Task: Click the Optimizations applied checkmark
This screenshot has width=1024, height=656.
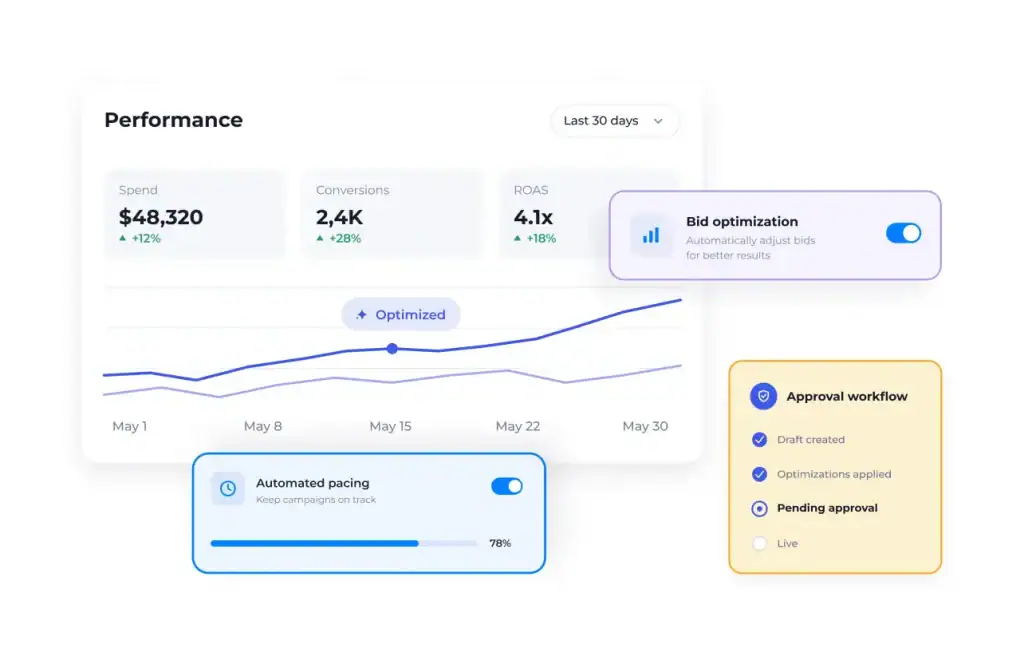Action: 759,474
